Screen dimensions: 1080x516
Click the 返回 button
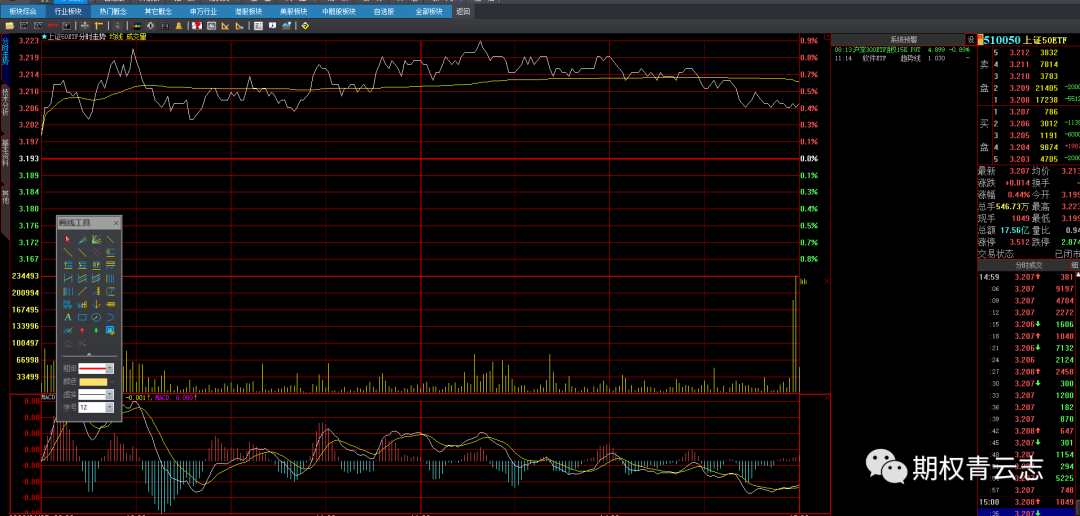(462, 11)
